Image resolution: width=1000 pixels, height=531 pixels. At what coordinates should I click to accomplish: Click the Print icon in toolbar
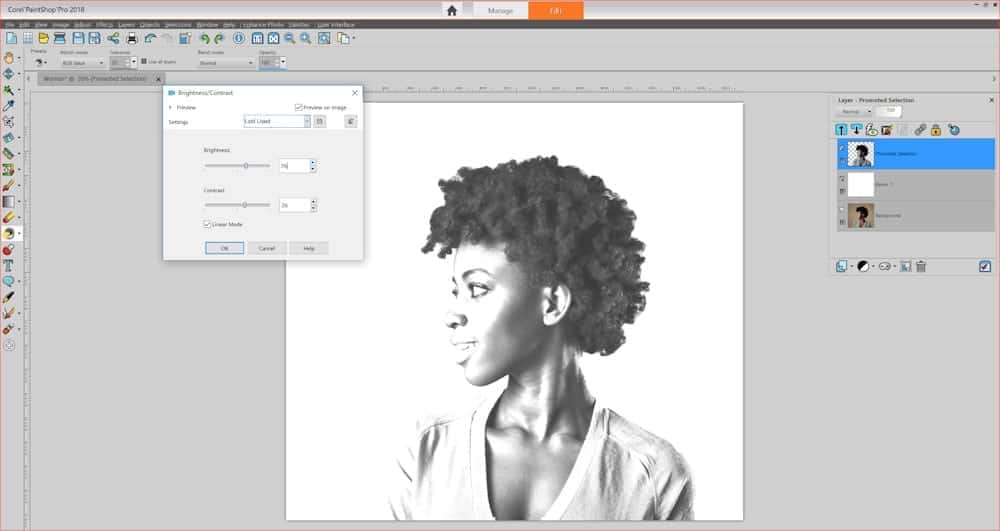(x=131, y=38)
